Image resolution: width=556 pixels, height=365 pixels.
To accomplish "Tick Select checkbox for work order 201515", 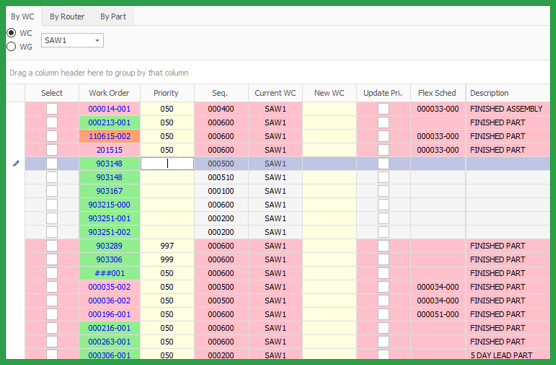I will 52,150.
